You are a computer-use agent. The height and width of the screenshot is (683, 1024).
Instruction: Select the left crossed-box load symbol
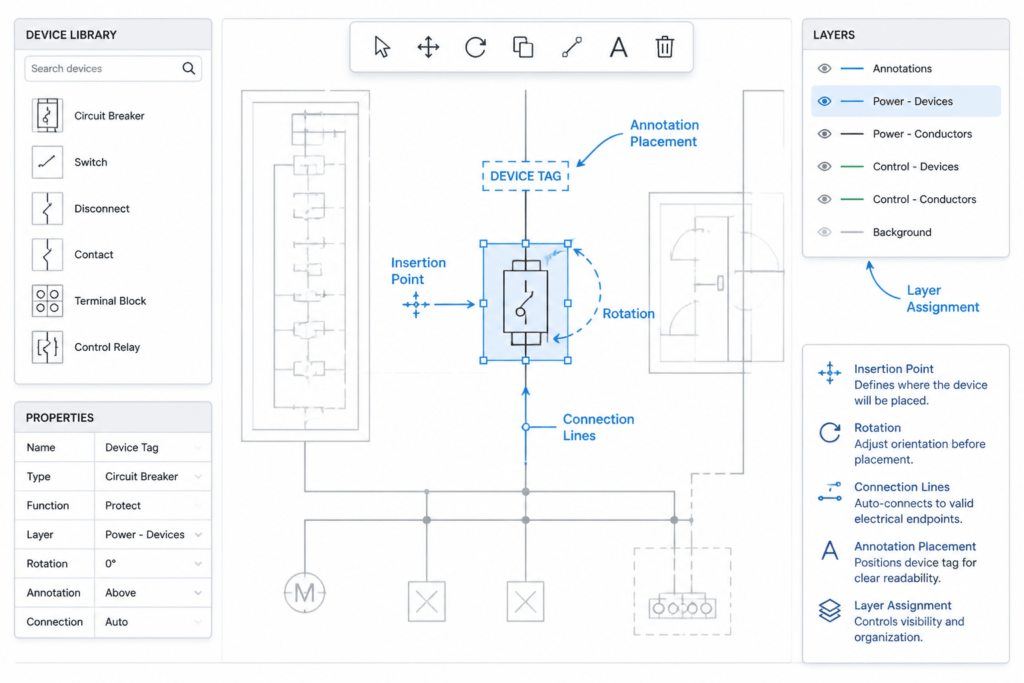426,601
